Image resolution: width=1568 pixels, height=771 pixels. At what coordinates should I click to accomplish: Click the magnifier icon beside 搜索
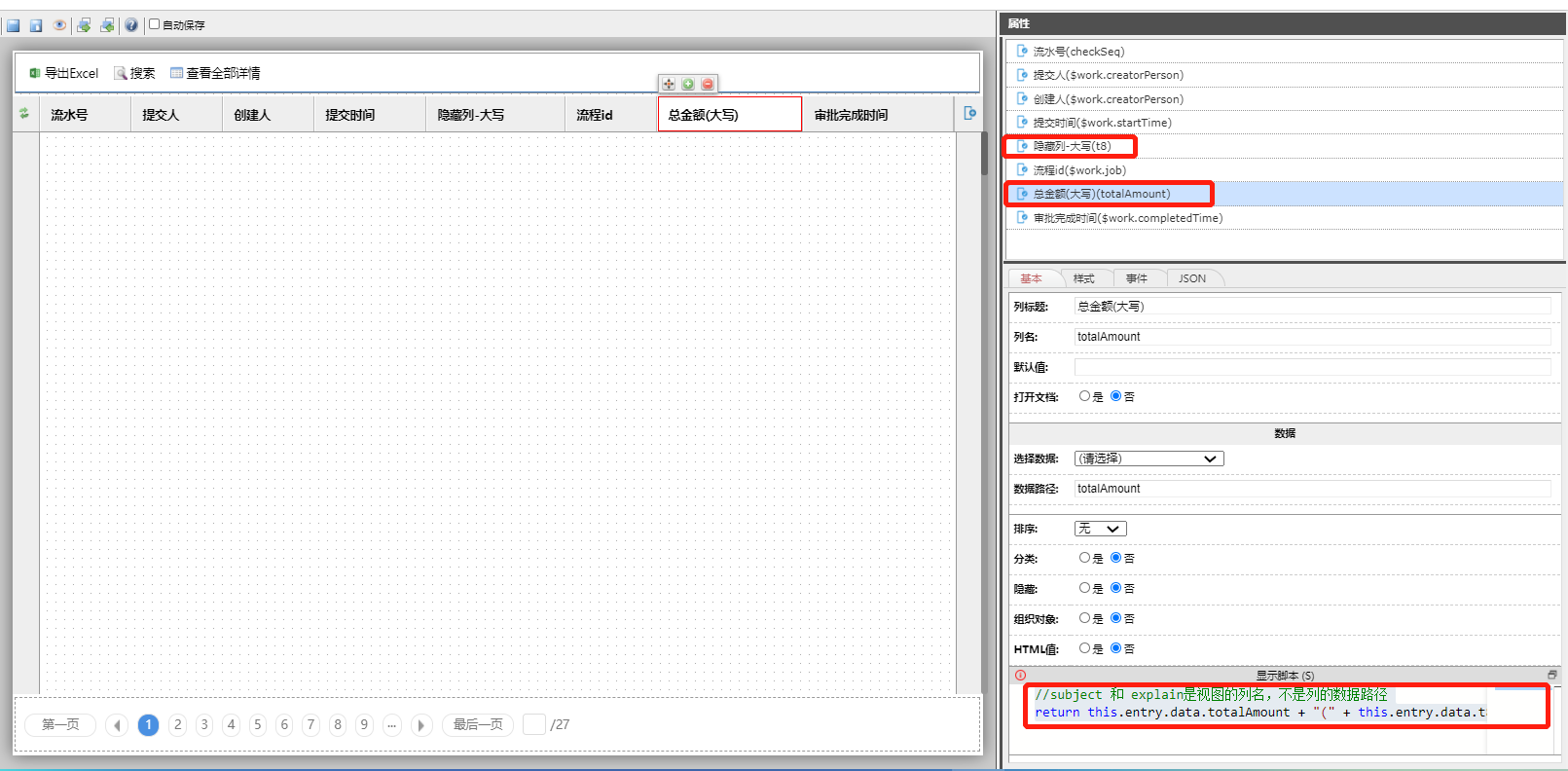(x=121, y=73)
